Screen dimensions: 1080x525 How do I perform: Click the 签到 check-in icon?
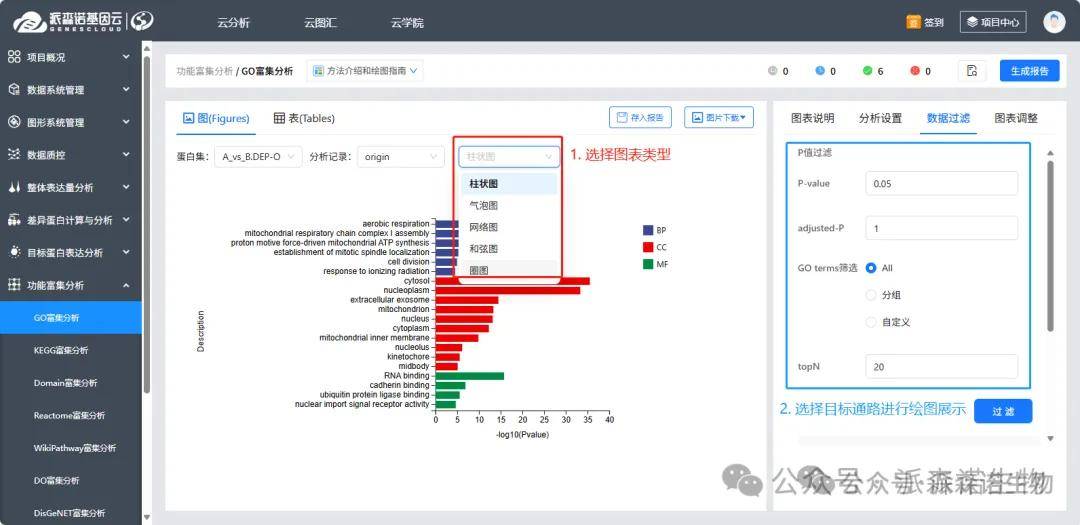point(913,22)
